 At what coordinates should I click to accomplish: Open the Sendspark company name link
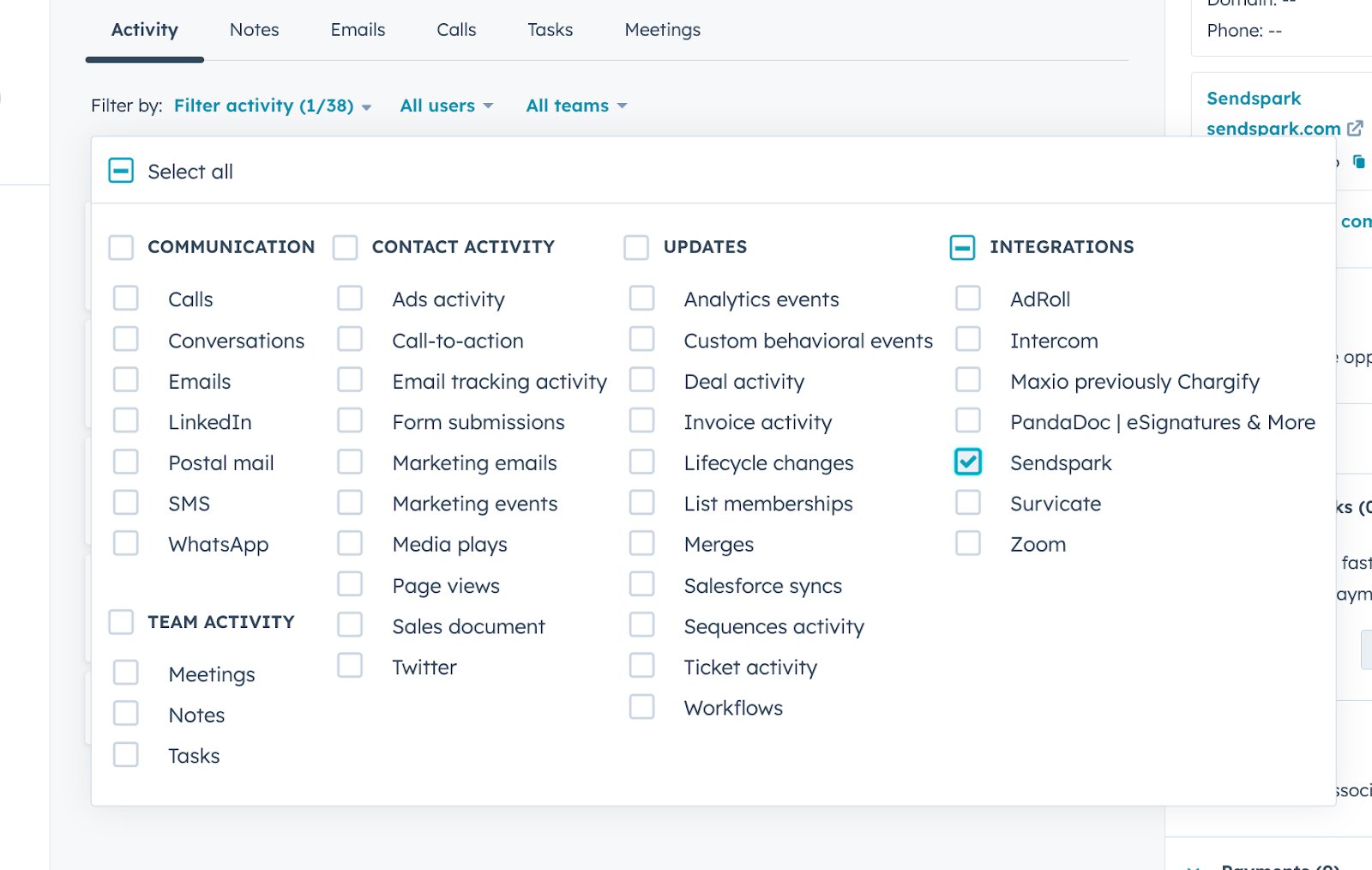click(x=1254, y=98)
